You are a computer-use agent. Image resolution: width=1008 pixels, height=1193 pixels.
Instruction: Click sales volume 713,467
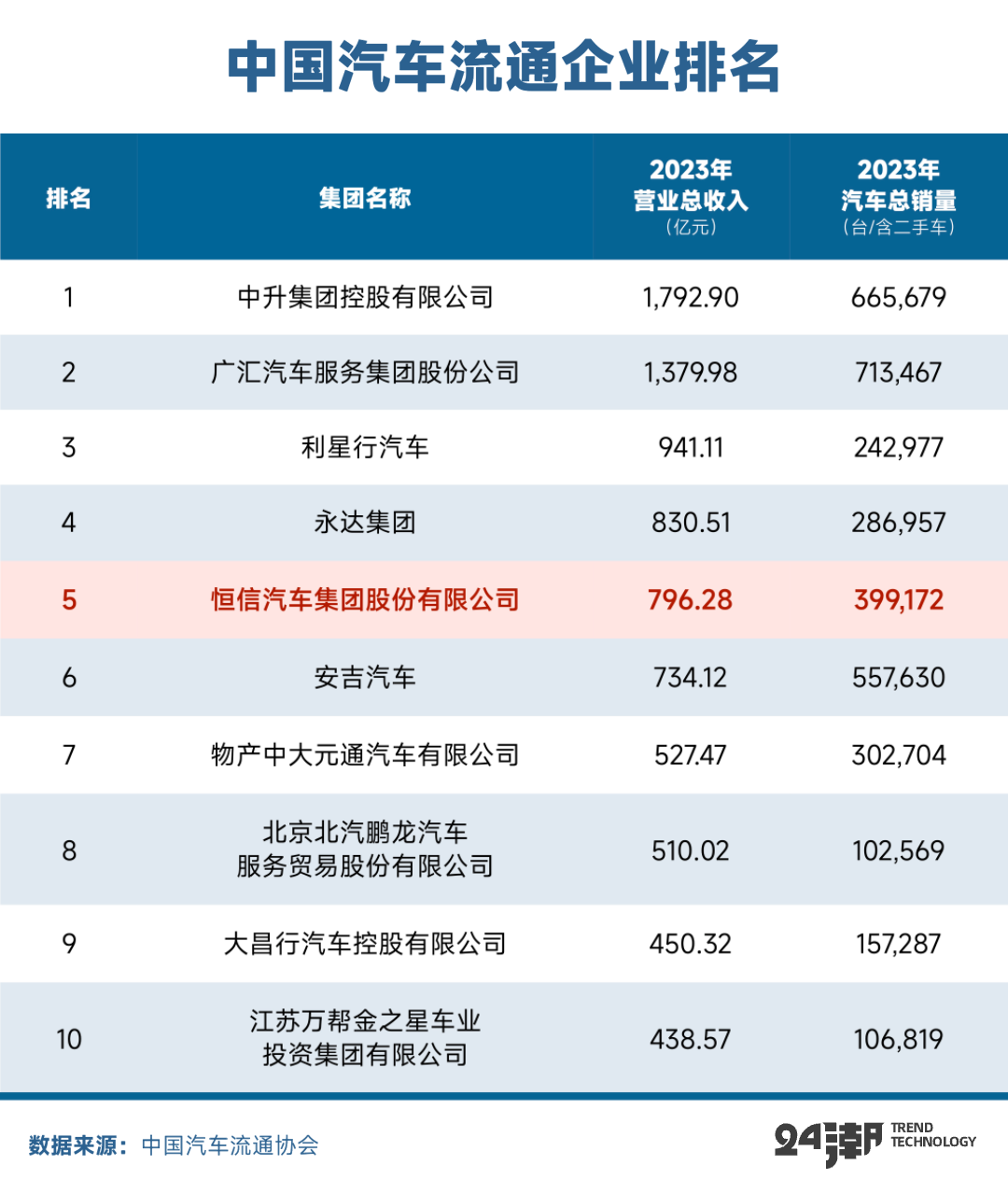click(899, 372)
